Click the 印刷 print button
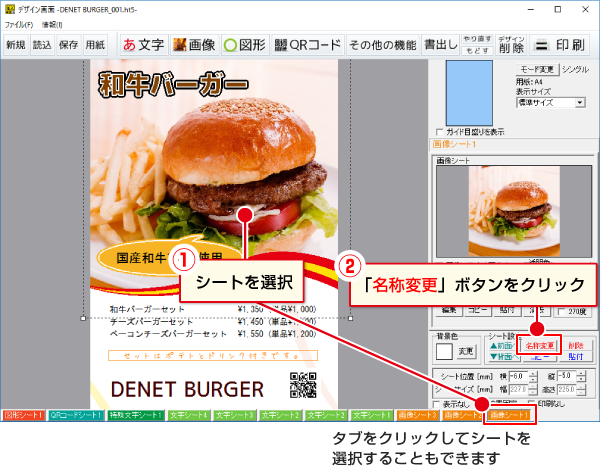Screen dimensions: 602x468 559,45
